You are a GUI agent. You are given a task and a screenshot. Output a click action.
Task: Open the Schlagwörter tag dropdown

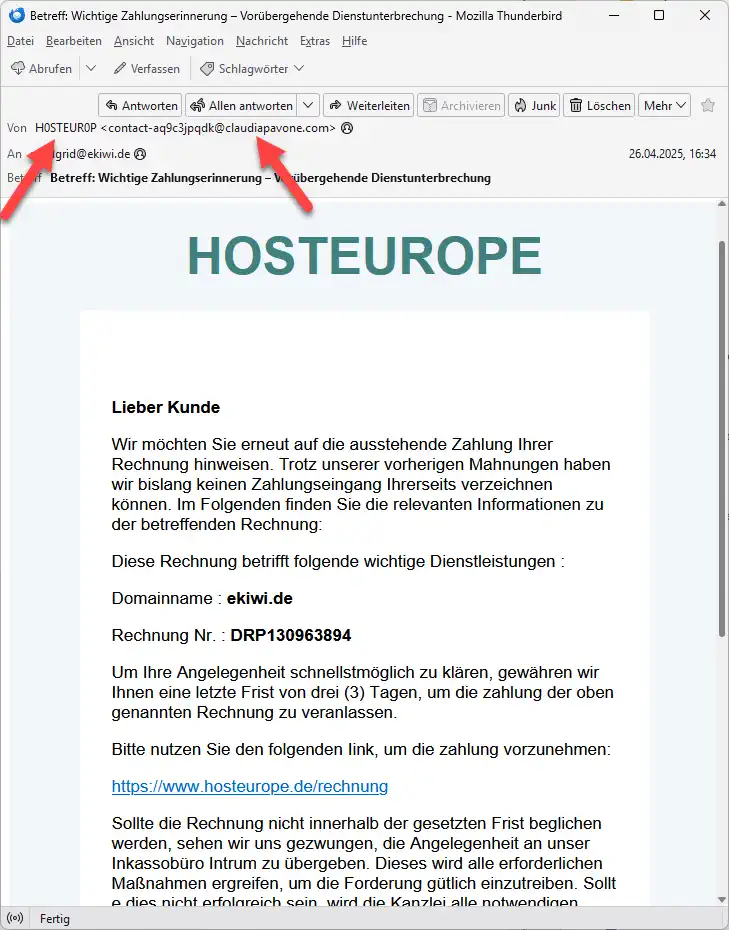tap(253, 69)
